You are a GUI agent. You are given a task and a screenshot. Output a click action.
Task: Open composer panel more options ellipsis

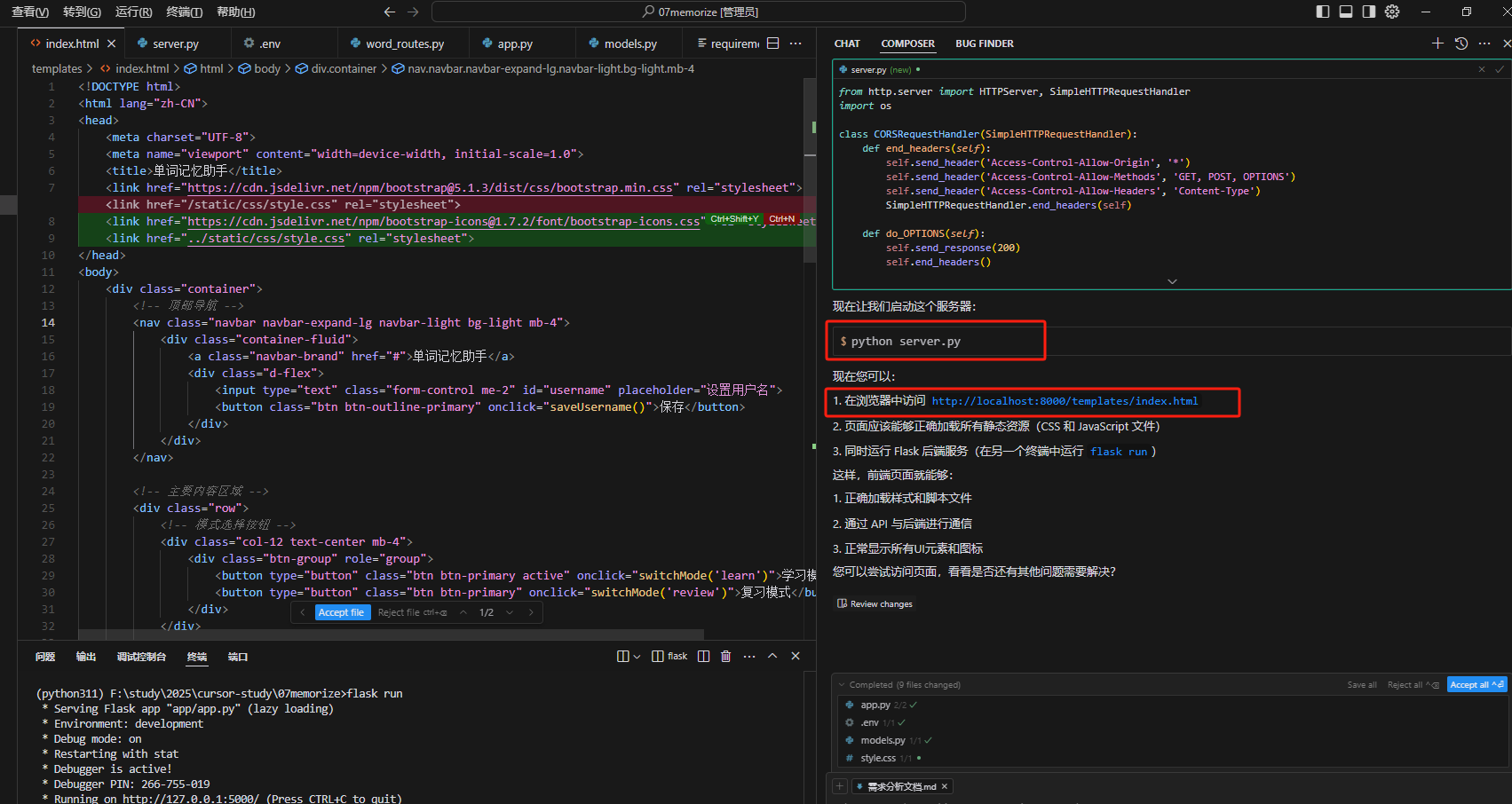pos(1484,43)
